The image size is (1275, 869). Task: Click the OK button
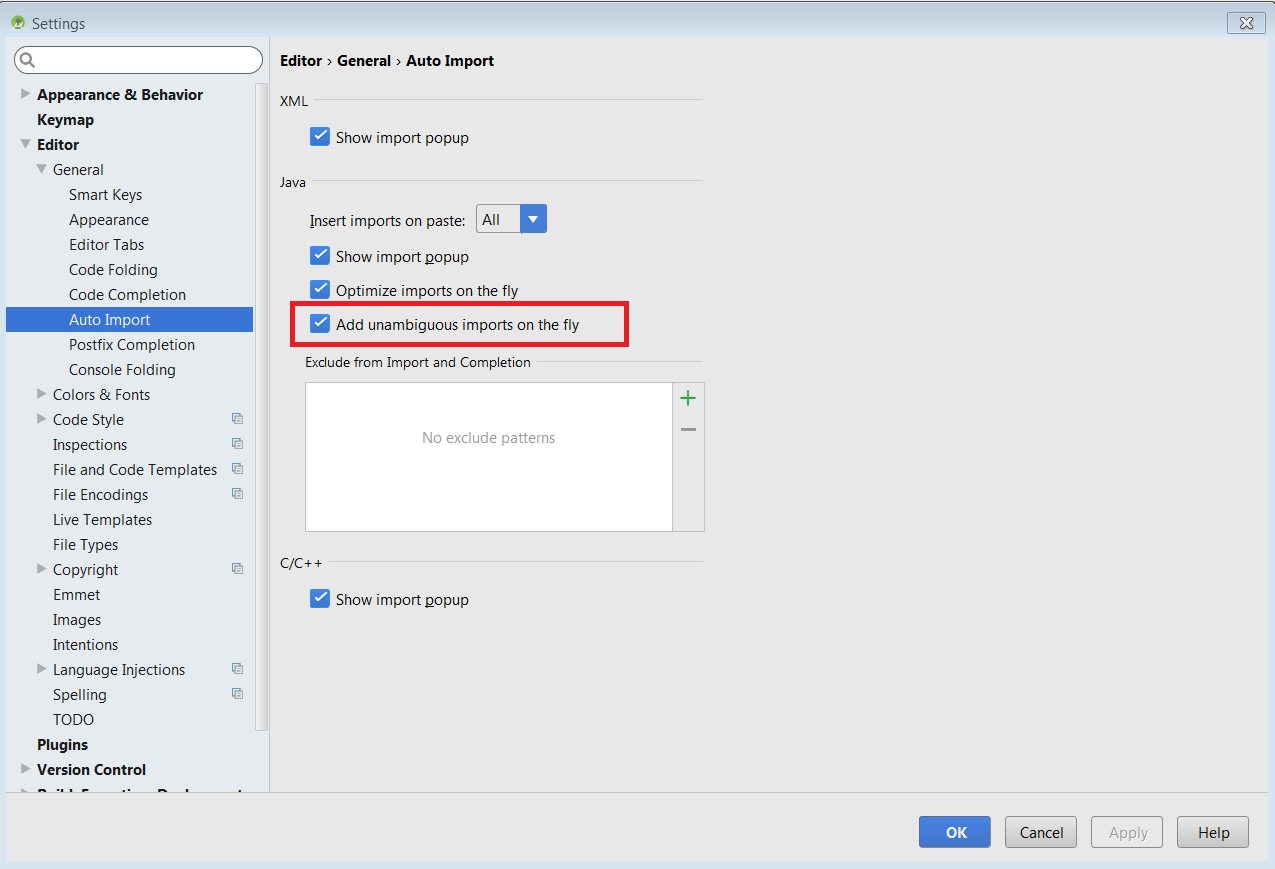pos(955,832)
